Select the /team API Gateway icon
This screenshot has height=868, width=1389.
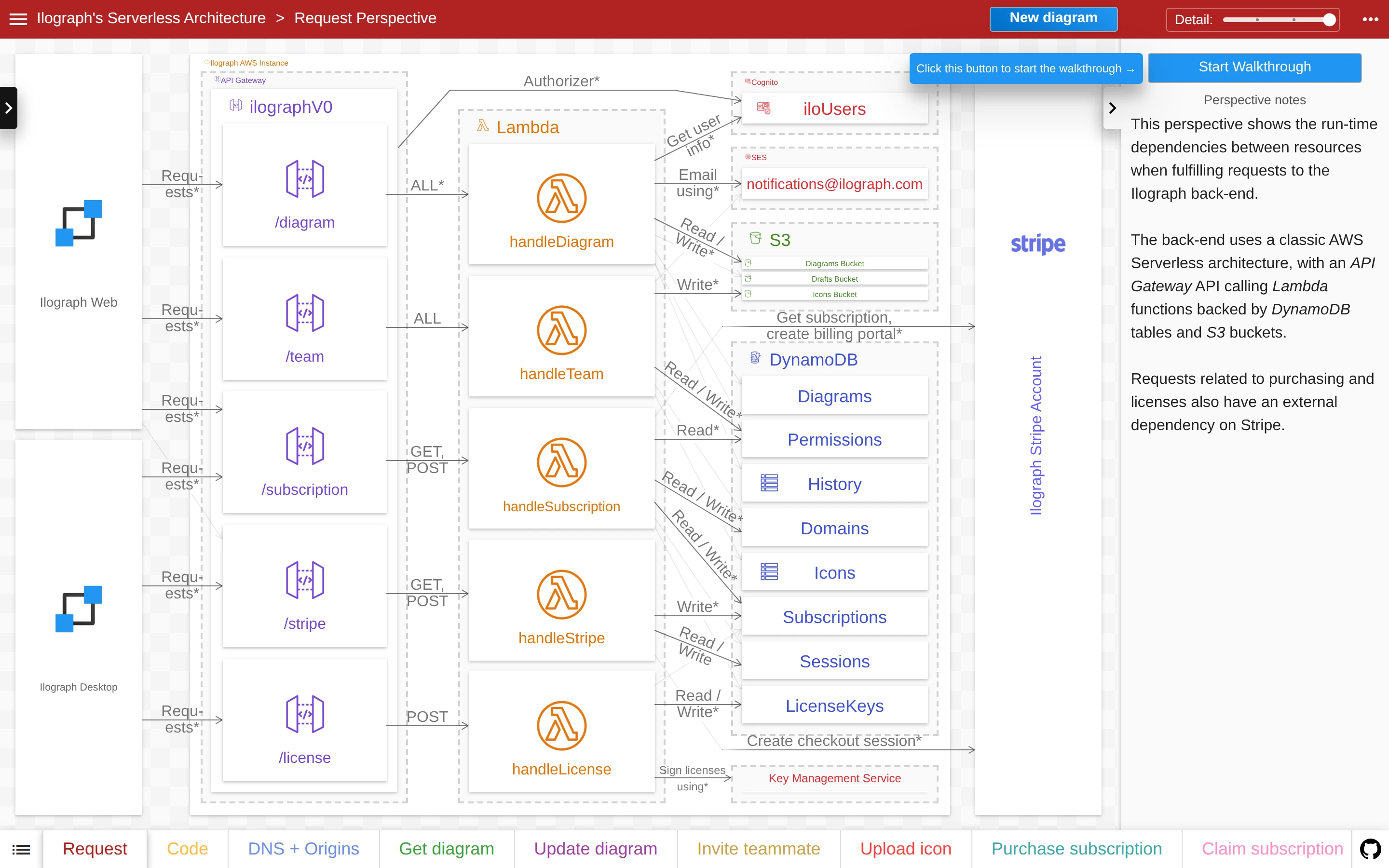tap(305, 313)
